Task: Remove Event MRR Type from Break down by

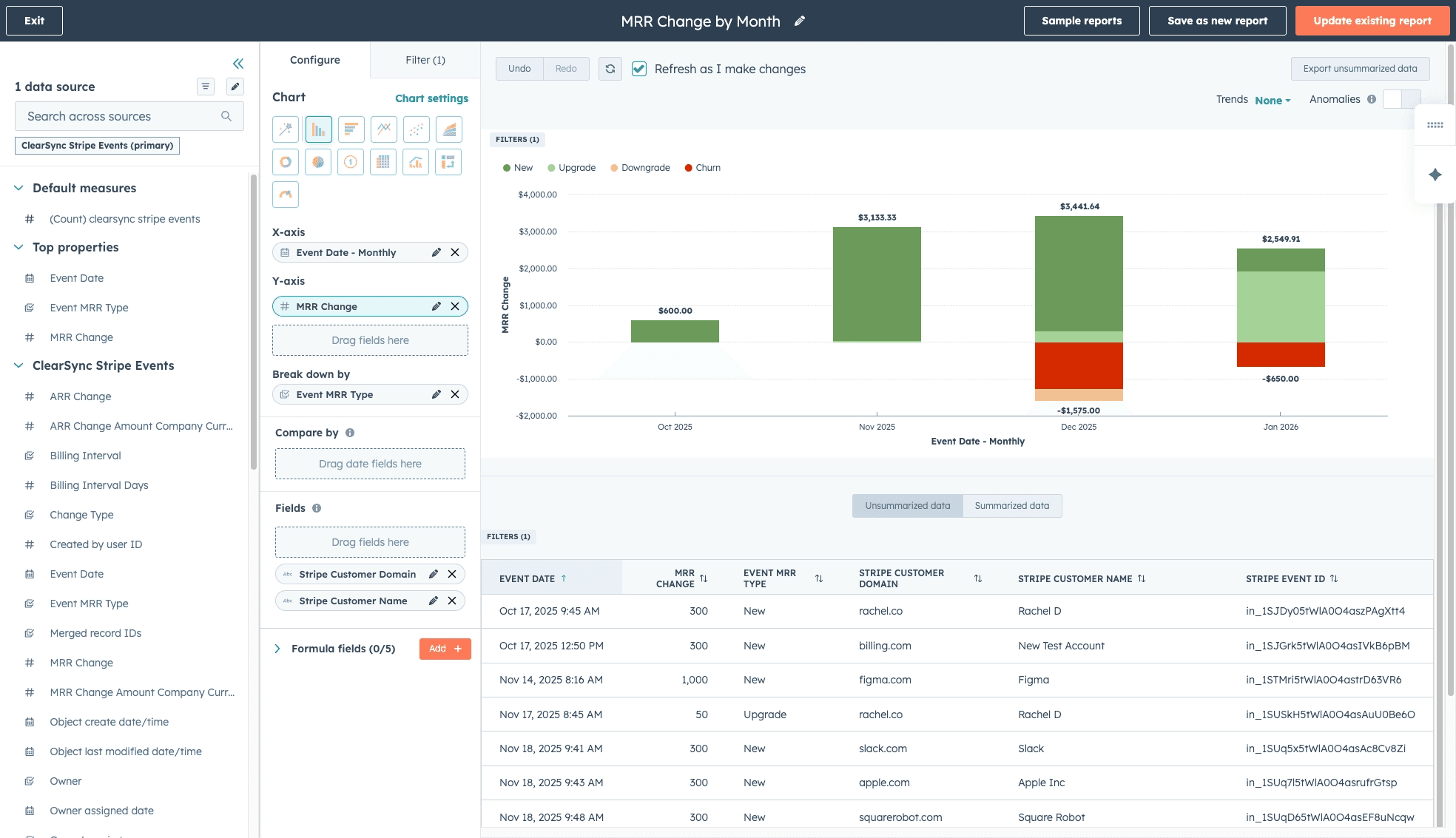Action: [x=455, y=394]
